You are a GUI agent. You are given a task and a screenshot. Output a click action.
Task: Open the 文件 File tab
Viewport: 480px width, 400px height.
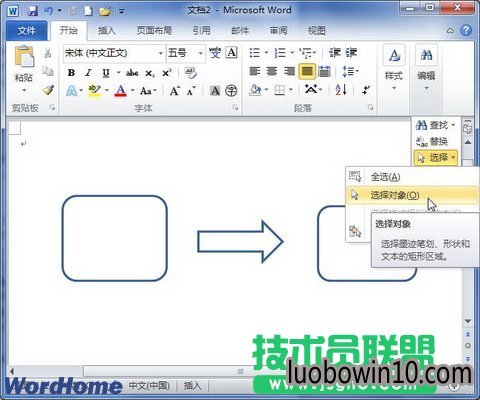click(27, 31)
